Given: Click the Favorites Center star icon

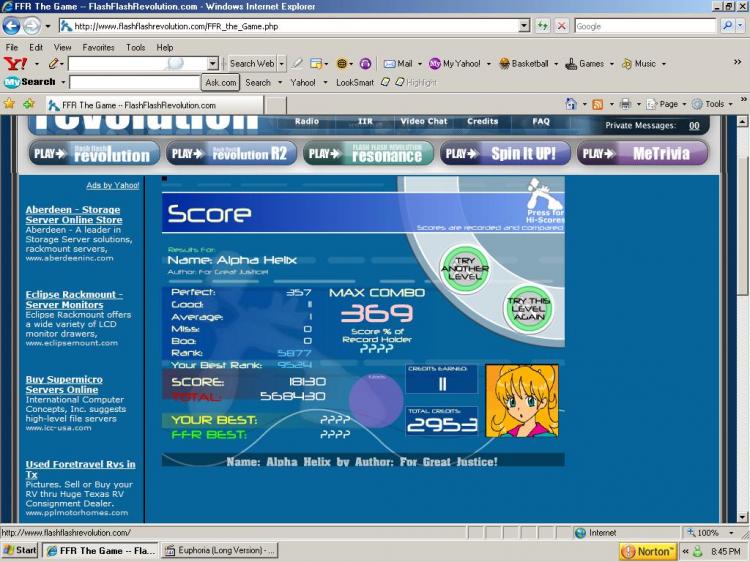Looking at the screenshot, I should click(x=9, y=104).
